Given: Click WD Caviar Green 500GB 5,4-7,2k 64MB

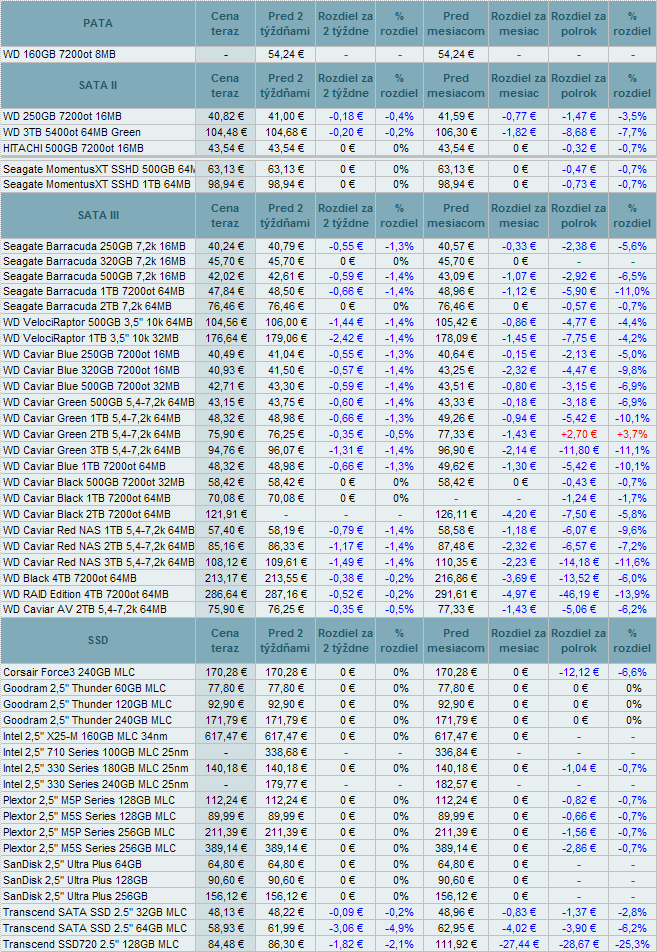Looking at the screenshot, I should point(98,403).
